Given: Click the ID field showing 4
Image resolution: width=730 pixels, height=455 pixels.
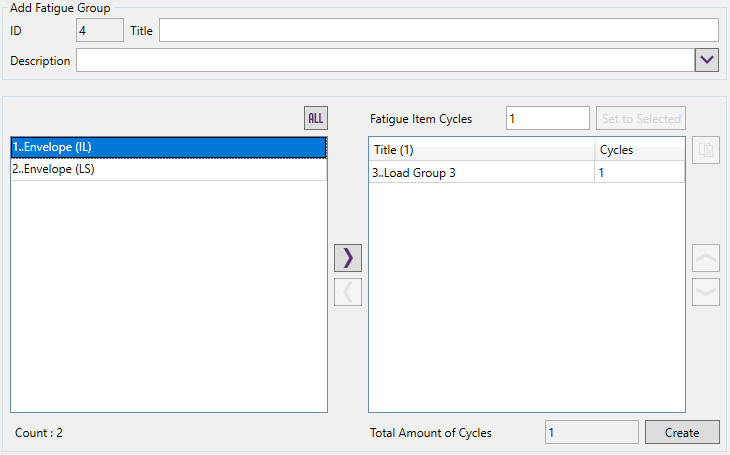Looking at the screenshot, I should click(100, 31).
